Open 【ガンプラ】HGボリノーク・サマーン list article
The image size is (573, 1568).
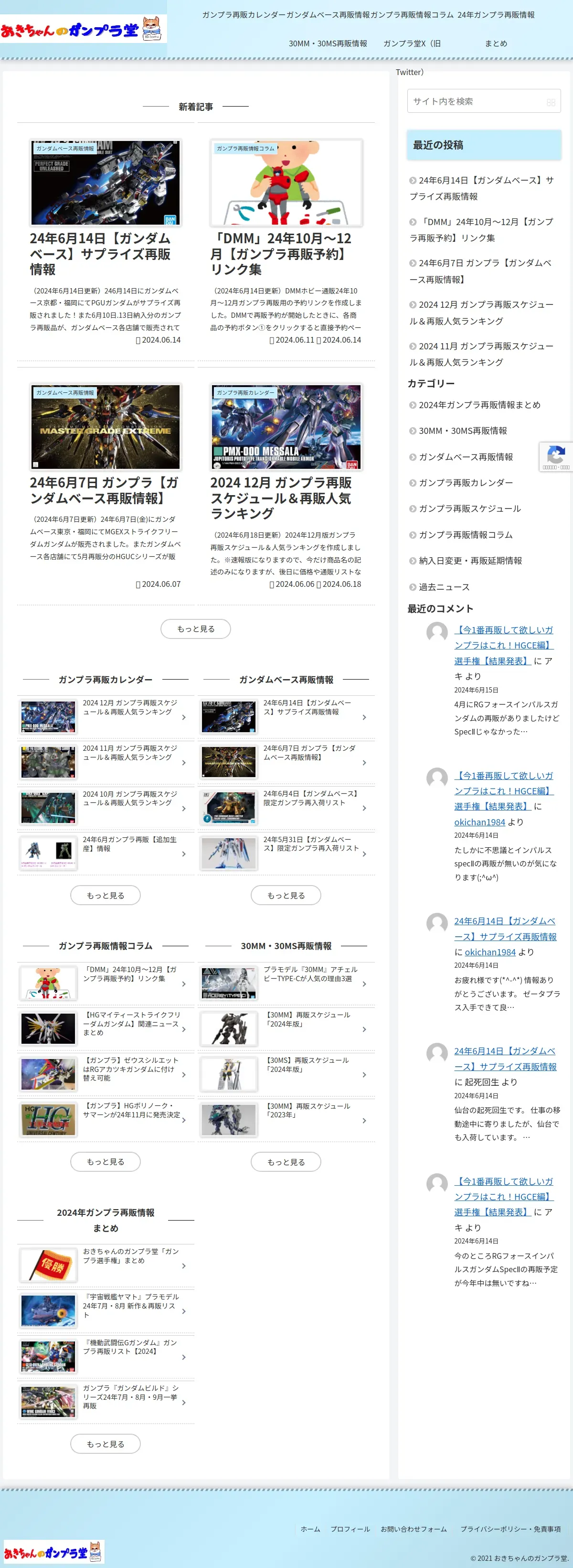(x=106, y=1121)
